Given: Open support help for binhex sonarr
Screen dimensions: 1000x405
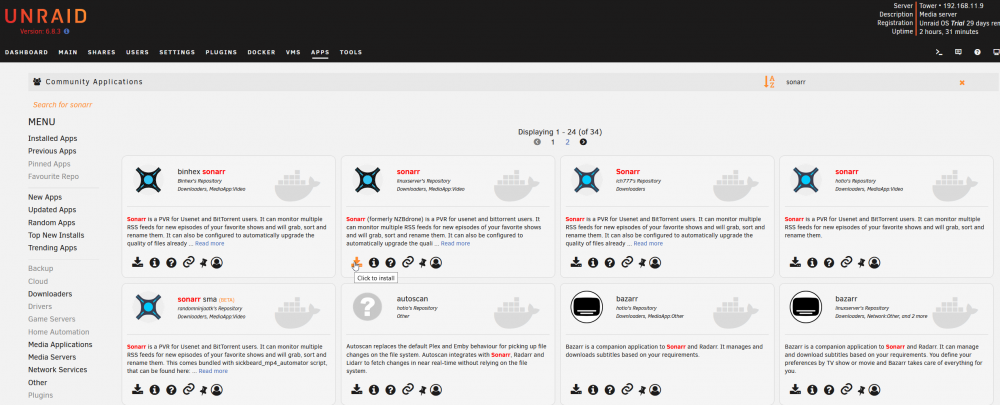Looking at the screenshot, I should [171, 262].
